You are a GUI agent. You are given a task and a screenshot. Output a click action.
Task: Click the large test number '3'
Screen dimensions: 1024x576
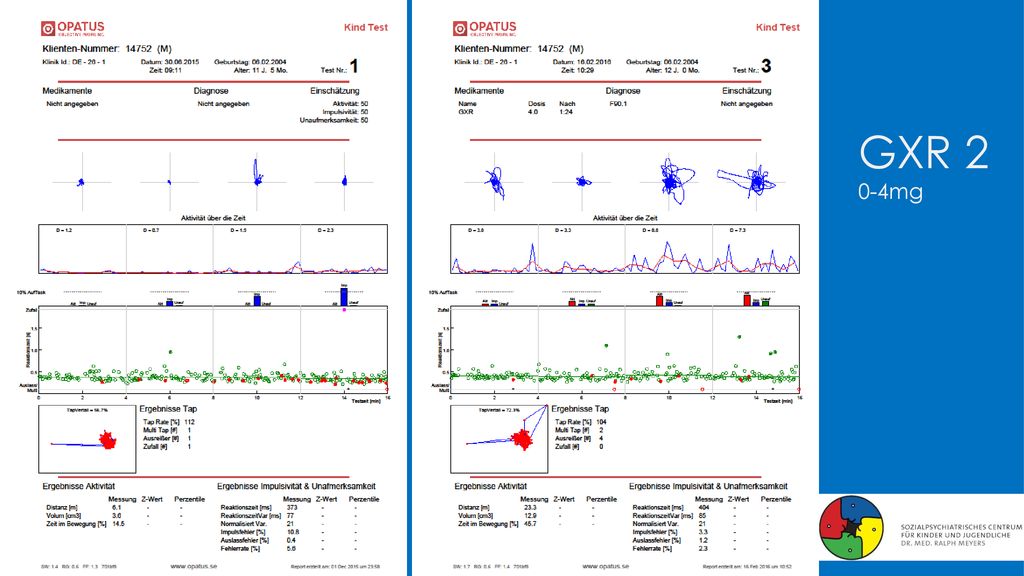766,66
